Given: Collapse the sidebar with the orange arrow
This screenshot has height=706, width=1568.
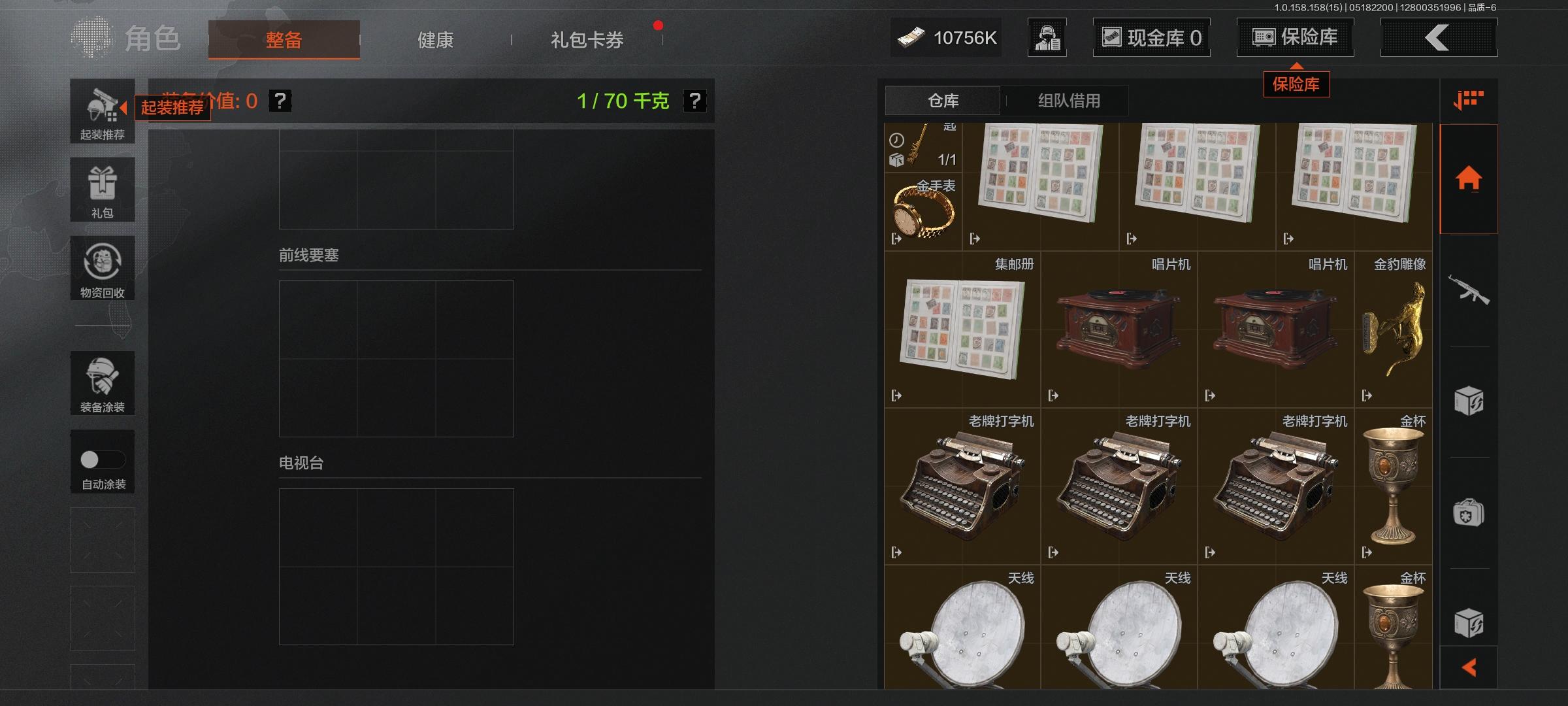Looking at the screenshot, I should tap(1469, 667).
